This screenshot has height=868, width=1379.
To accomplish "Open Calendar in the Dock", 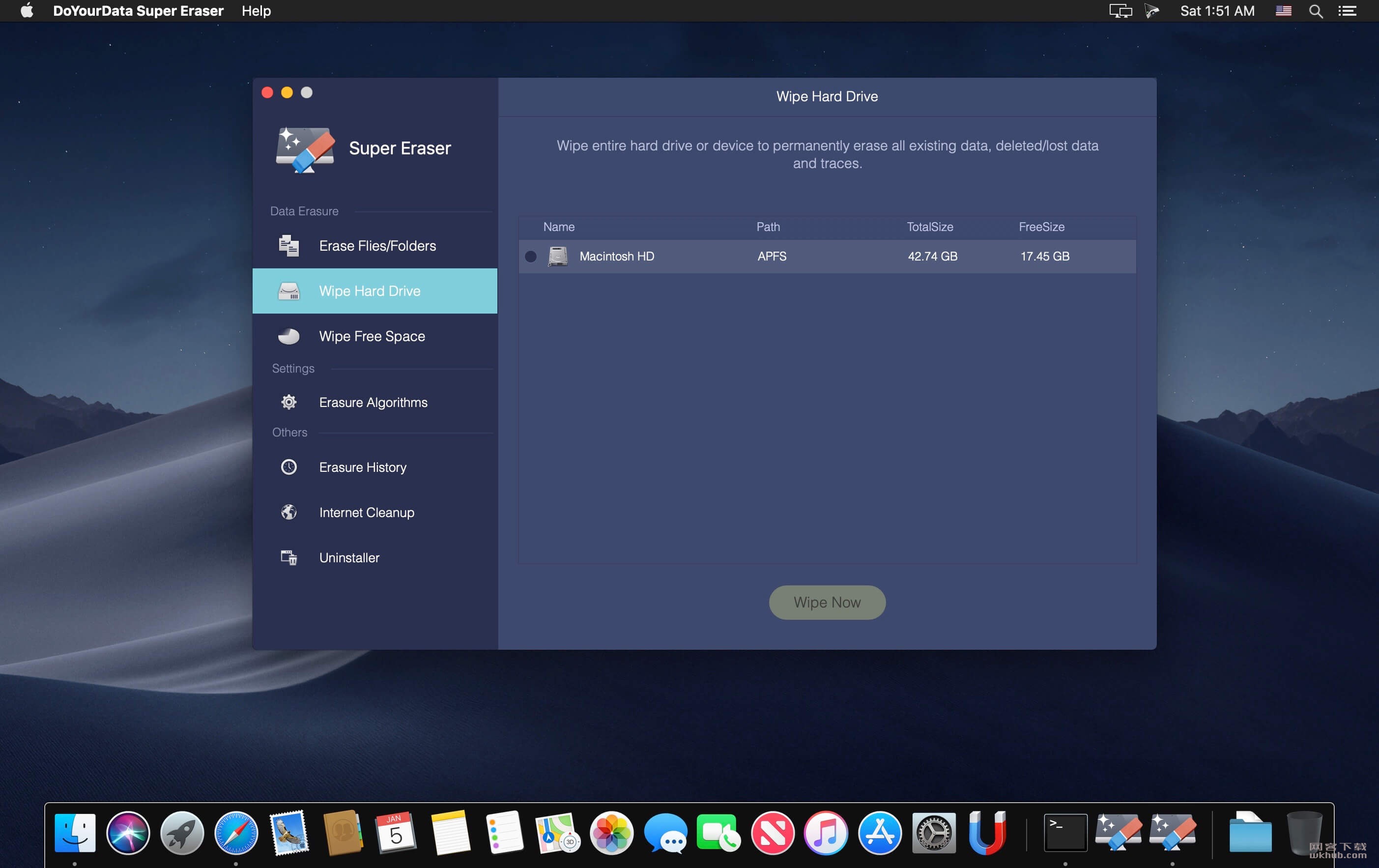I will point(396,832).
